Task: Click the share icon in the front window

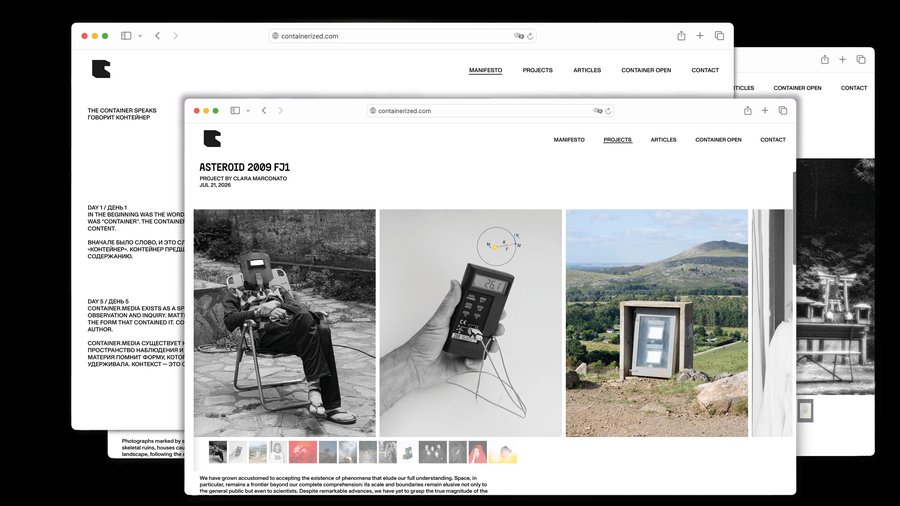Action: pyautogui.click(x=747, y=110)
